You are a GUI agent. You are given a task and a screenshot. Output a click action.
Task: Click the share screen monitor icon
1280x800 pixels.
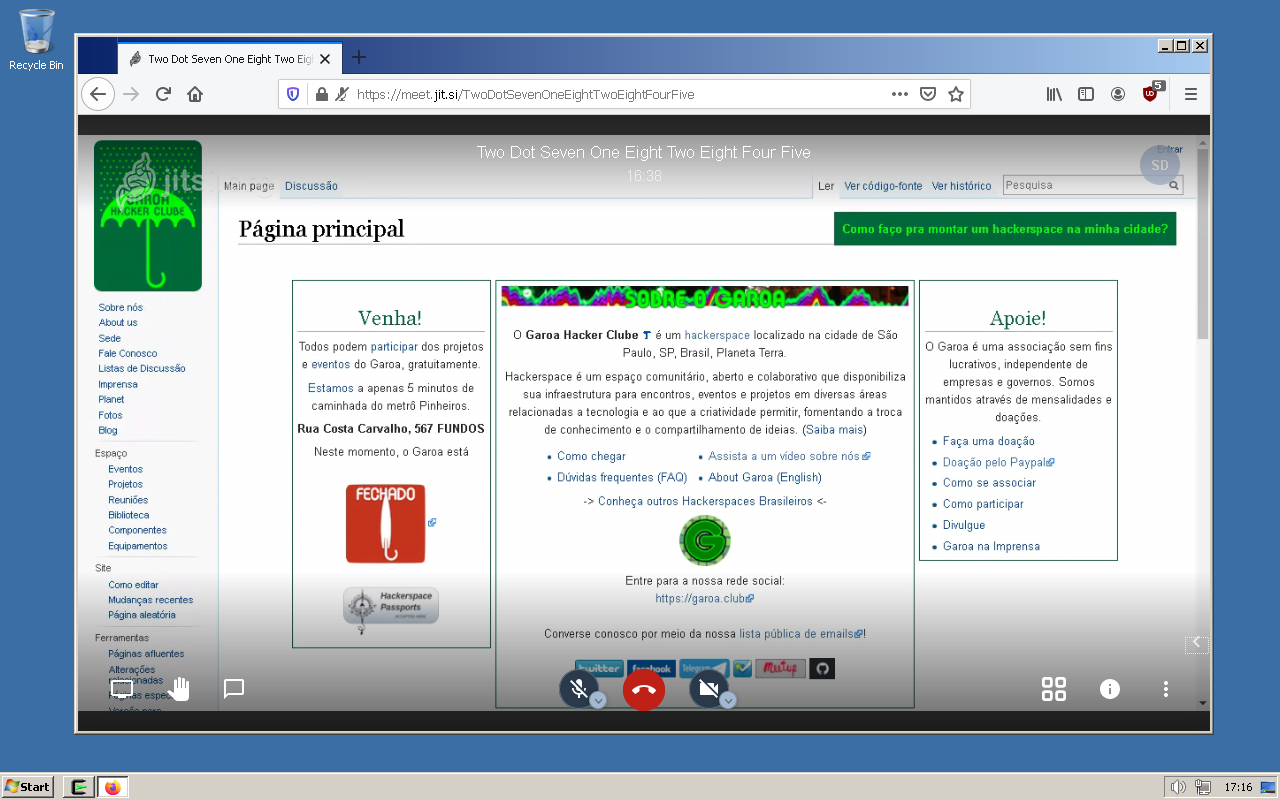122,688
